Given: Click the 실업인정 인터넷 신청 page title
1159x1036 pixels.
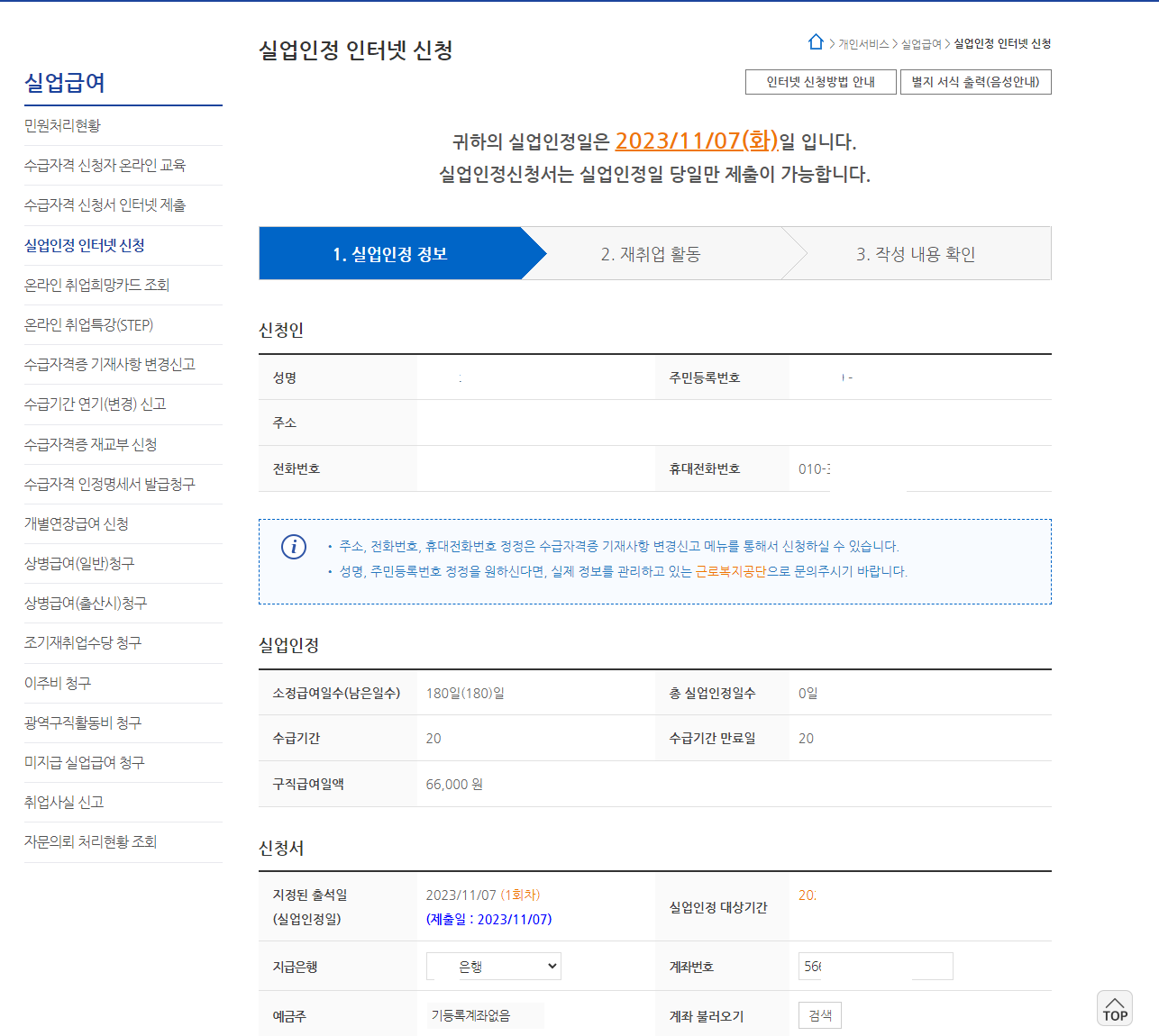Looking at the screenshot, I should click(x=356, y=50).
